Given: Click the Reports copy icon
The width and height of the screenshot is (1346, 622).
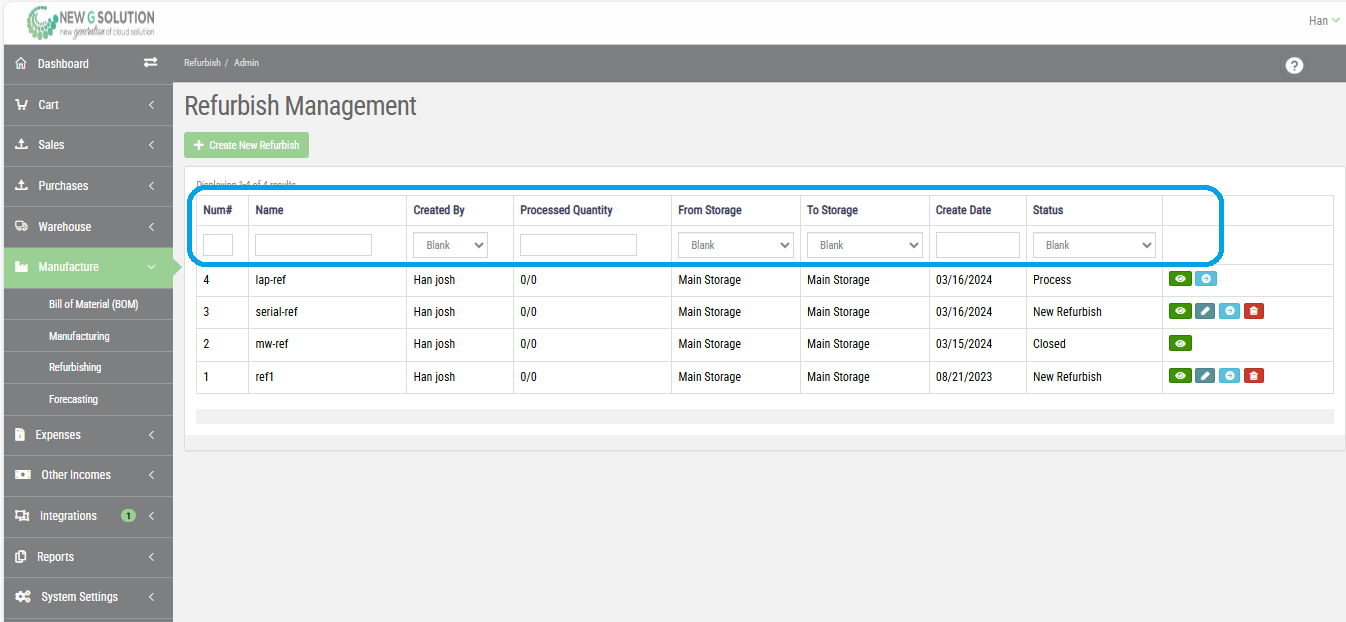Looking at the screenshot, I should (x=21, y=556).
